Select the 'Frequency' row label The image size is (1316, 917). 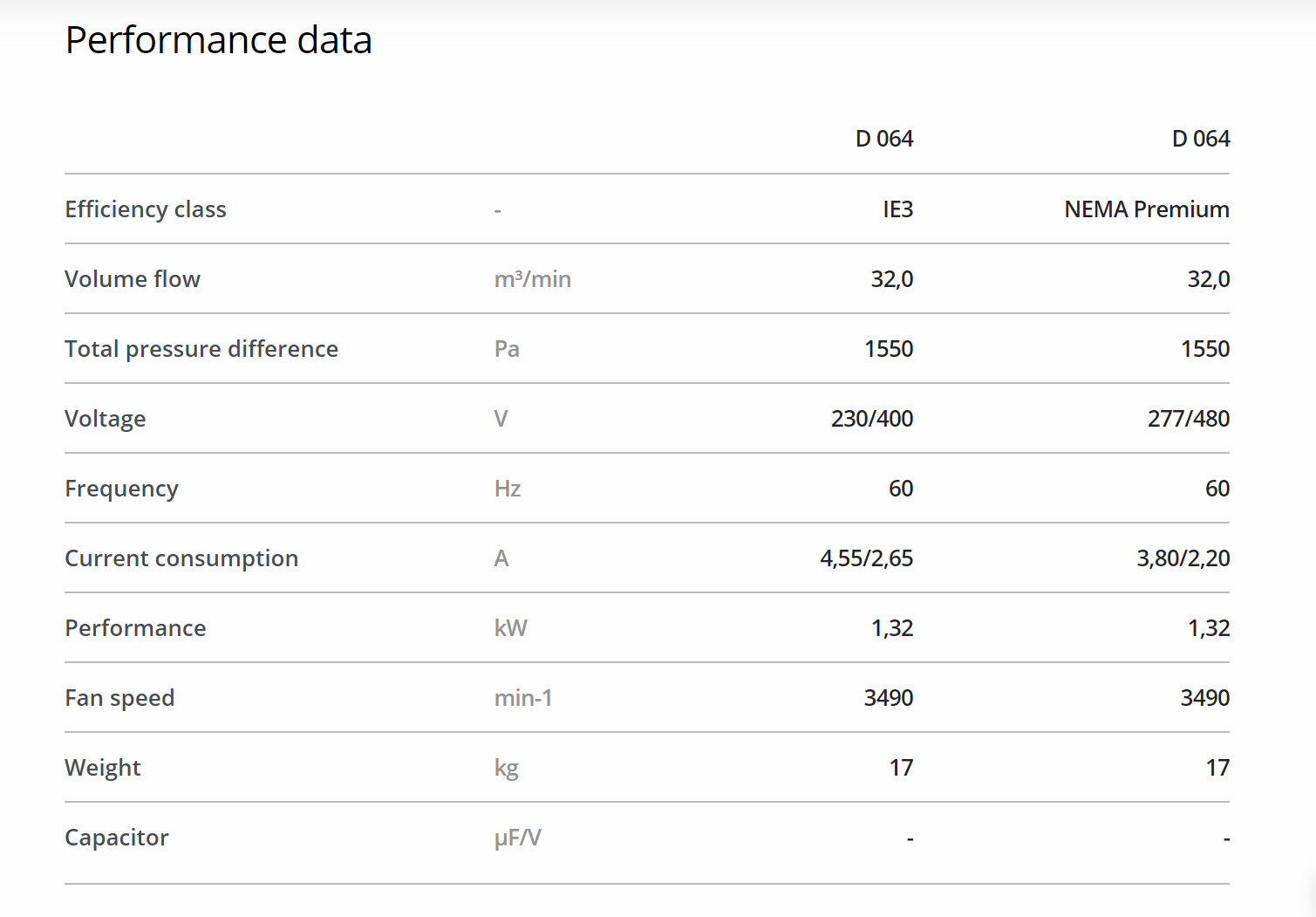pyautogui.click(x=121, y=489)
